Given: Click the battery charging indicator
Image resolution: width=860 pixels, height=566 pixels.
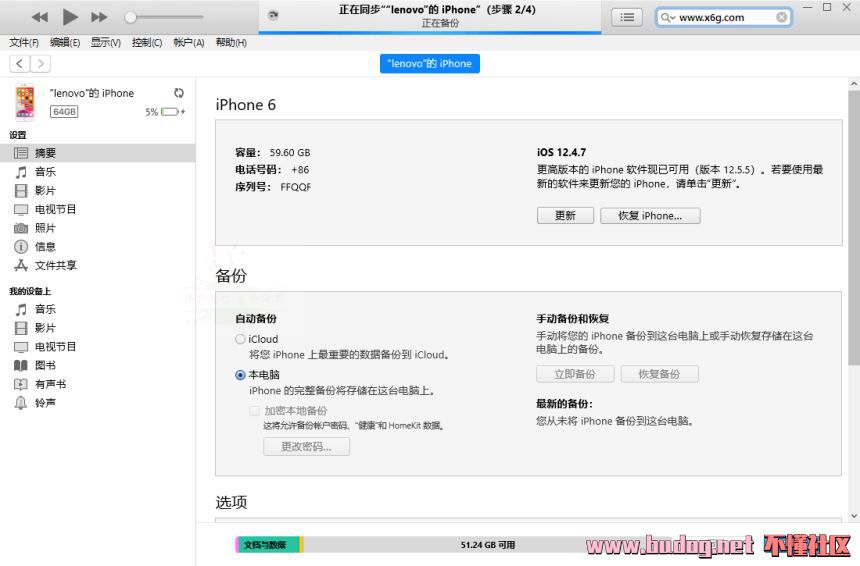Looking at the screenshot, I should pyautogui.click(x=172, y=112).
